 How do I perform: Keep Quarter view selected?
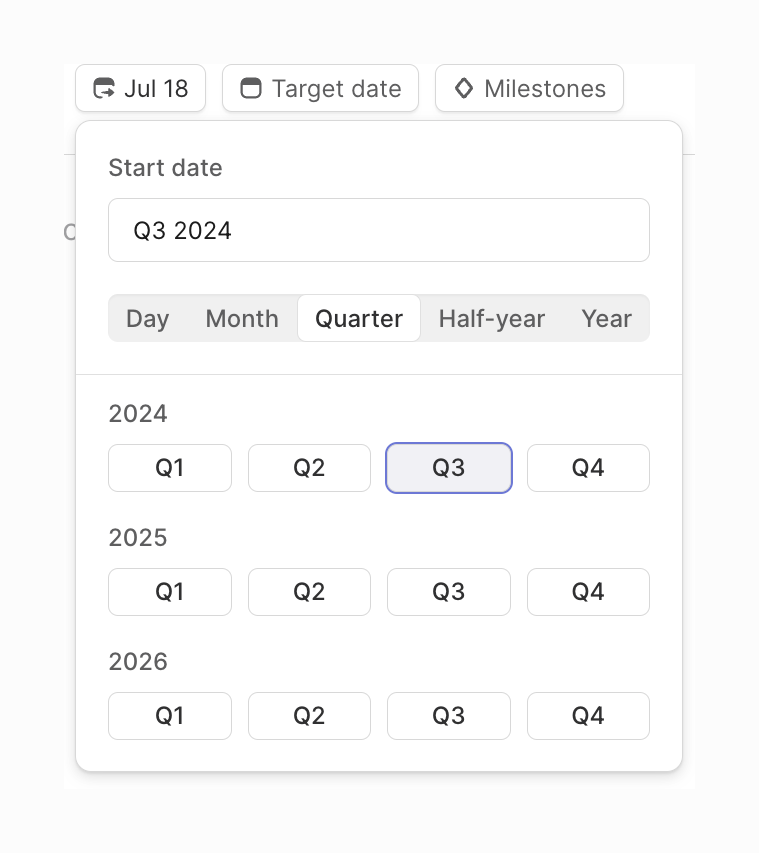[359, 318]
